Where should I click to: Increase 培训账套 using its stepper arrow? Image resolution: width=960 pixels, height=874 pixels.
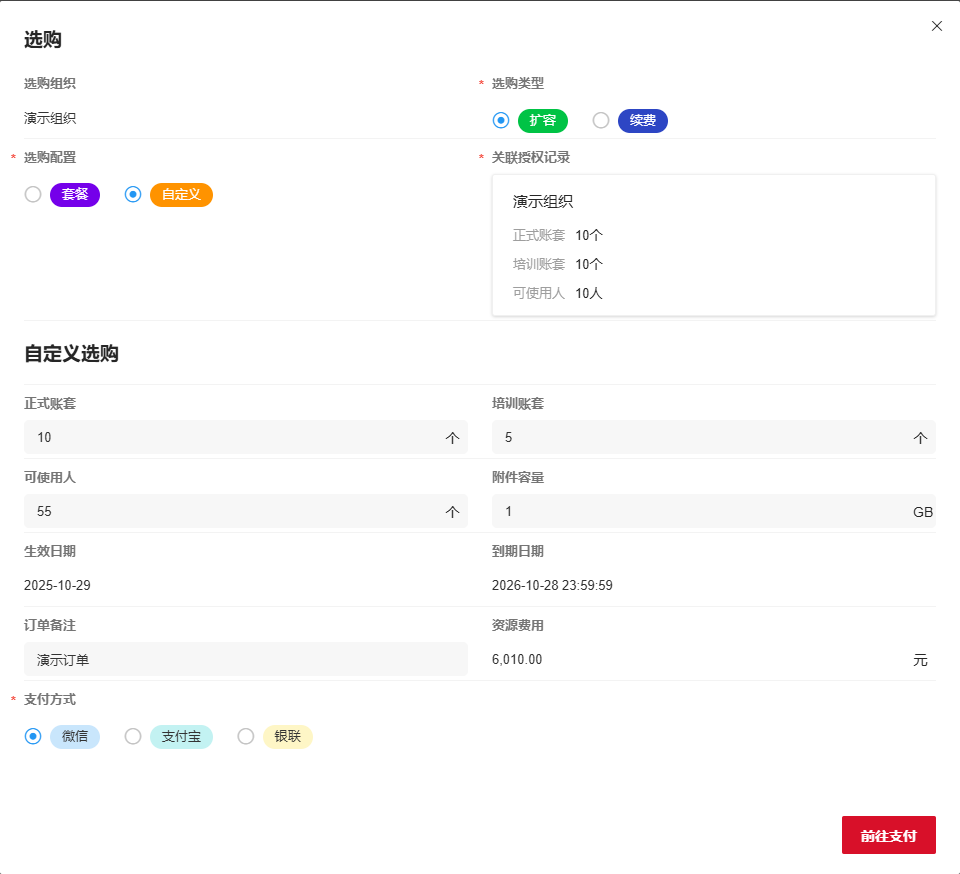point(921,437)
